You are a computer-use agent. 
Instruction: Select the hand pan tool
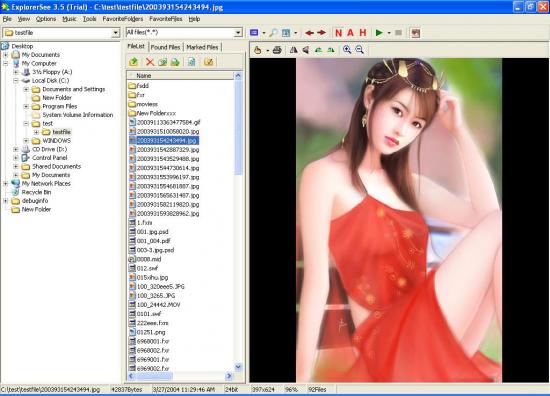click(258, 50)
